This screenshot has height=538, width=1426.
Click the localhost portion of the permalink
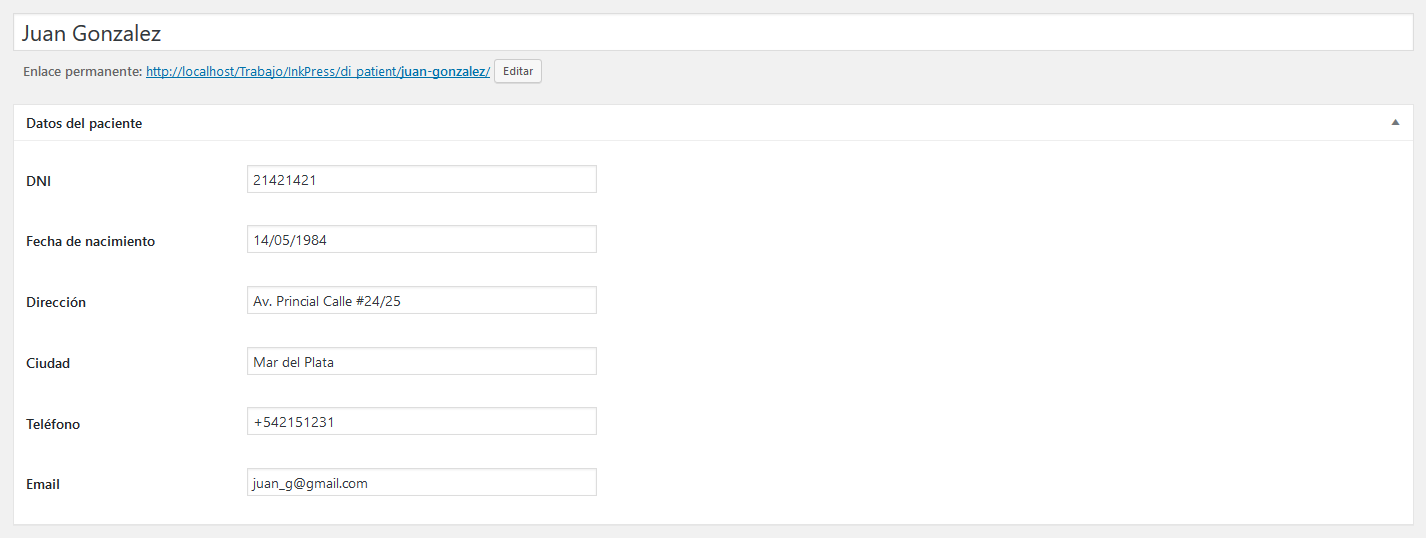pyautogui.click(x=206, y=72)
